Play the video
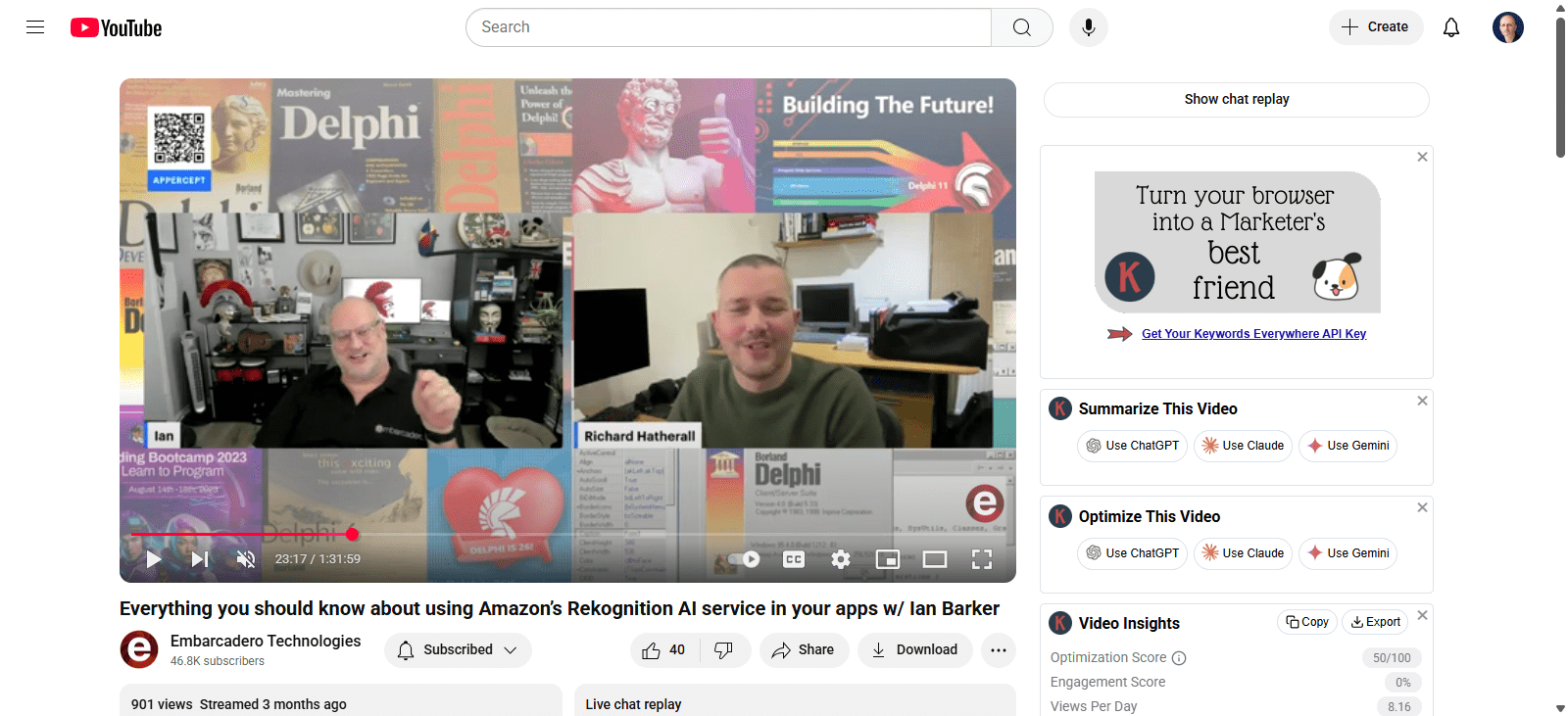The image size is (1568, 716). point(154,559)
